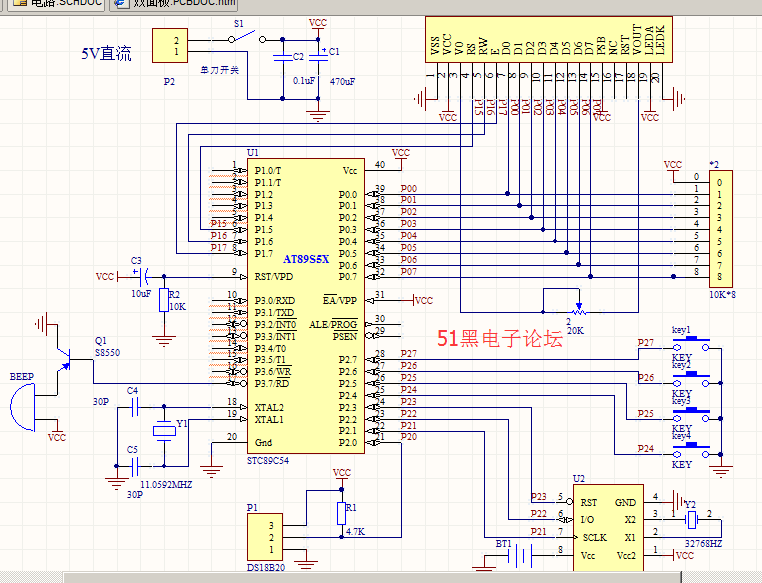The image size is (762, 583).
Task: Select the bottom KEY push button on P24
Action: (x=696, y=447)
